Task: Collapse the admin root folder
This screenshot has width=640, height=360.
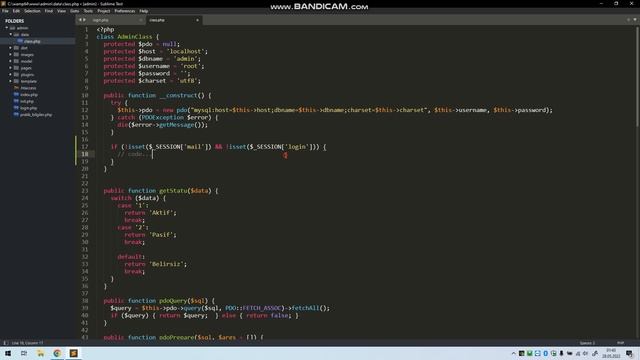Action: pyautogui.click(x=7, y=28)
